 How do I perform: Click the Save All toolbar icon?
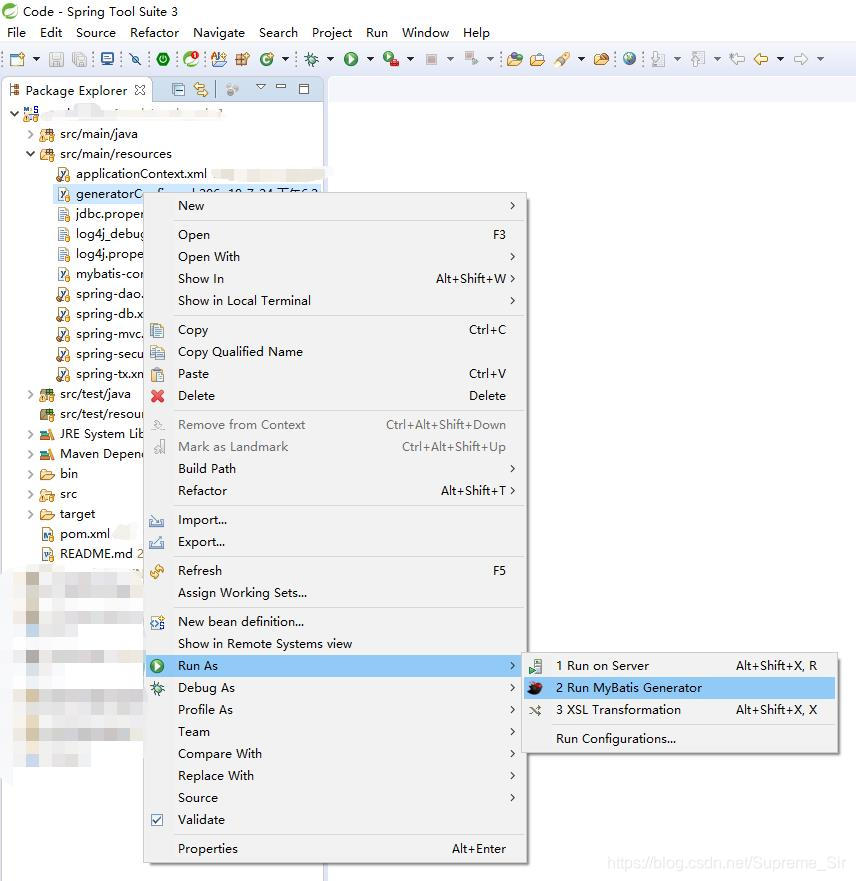coord(80,59)
